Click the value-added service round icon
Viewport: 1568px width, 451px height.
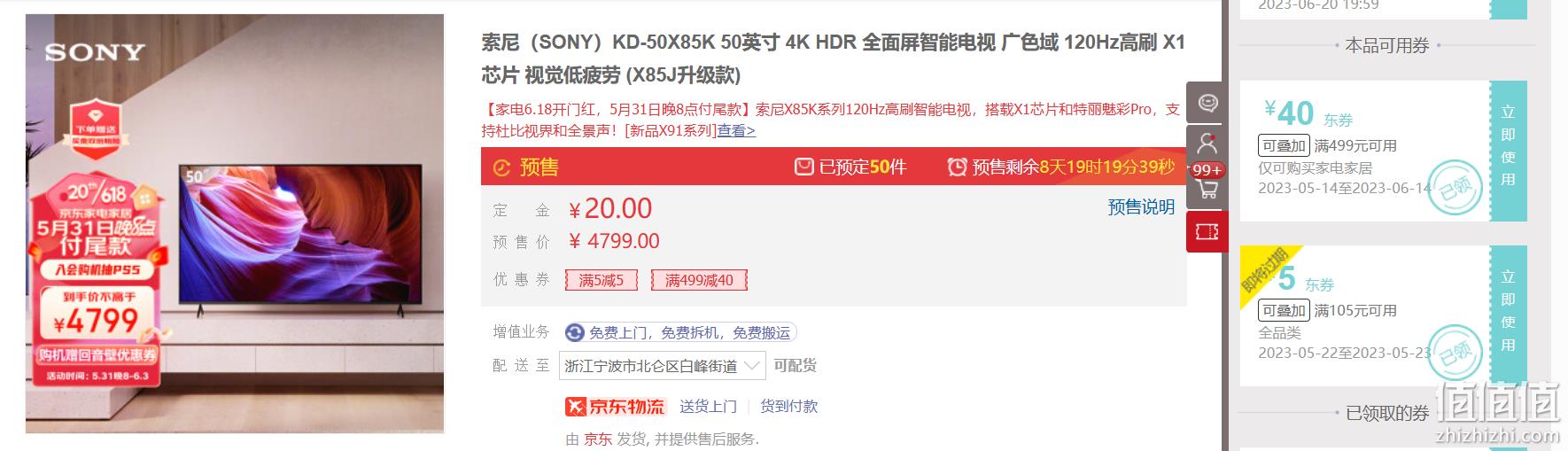575,333
